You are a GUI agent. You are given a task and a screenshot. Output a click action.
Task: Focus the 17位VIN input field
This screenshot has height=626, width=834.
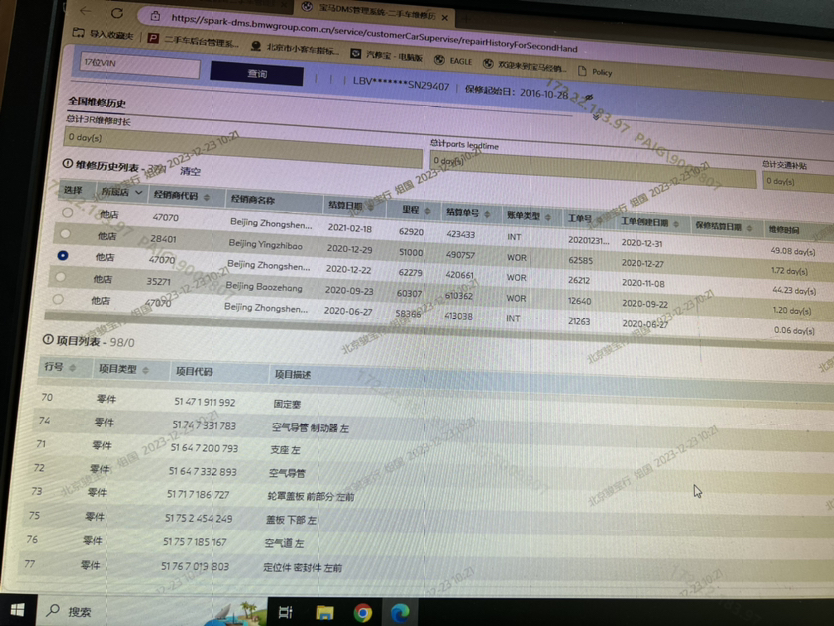click(x=140, y=65)
